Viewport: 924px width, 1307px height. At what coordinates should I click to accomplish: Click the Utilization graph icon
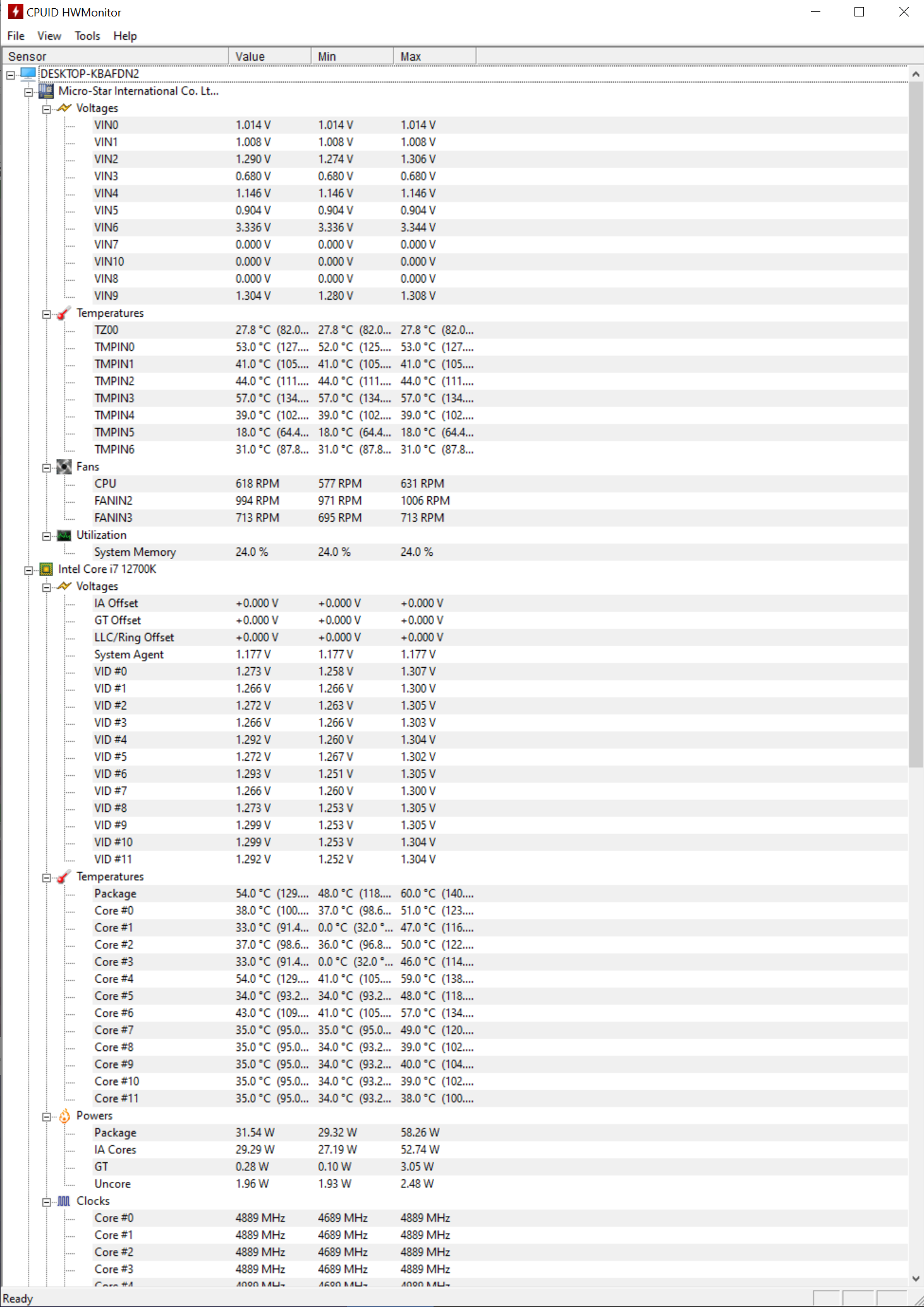[64, 535]
